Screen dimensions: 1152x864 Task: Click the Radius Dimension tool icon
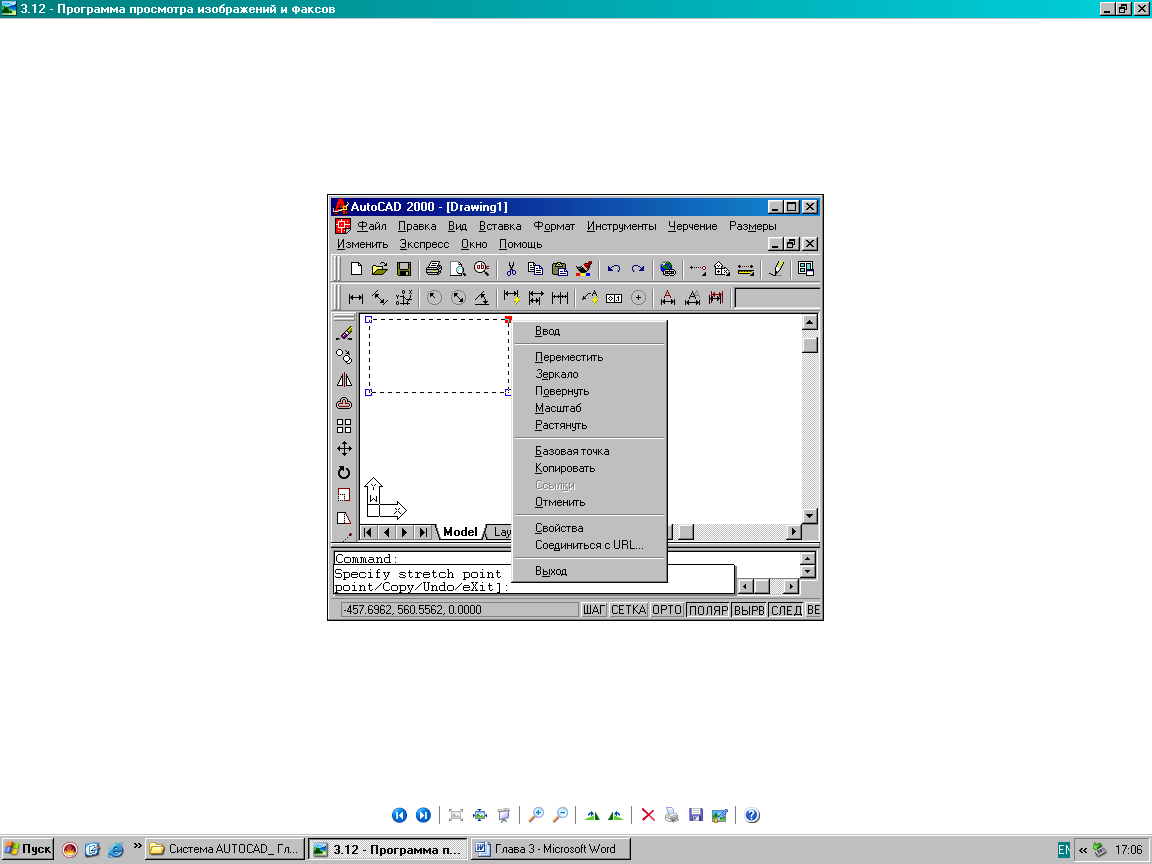(x=434, y=298)
